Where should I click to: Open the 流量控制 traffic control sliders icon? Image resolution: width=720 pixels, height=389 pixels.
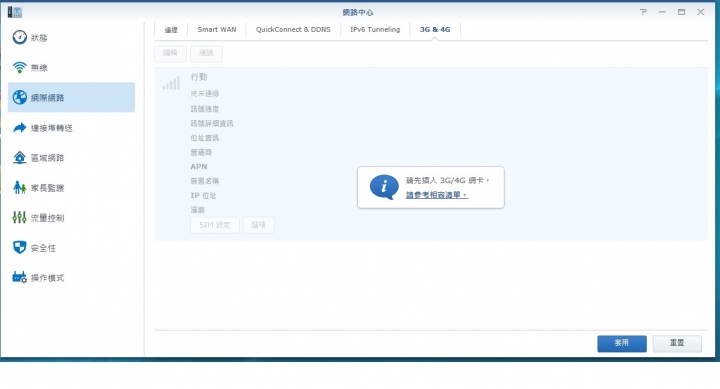(19, 217)
